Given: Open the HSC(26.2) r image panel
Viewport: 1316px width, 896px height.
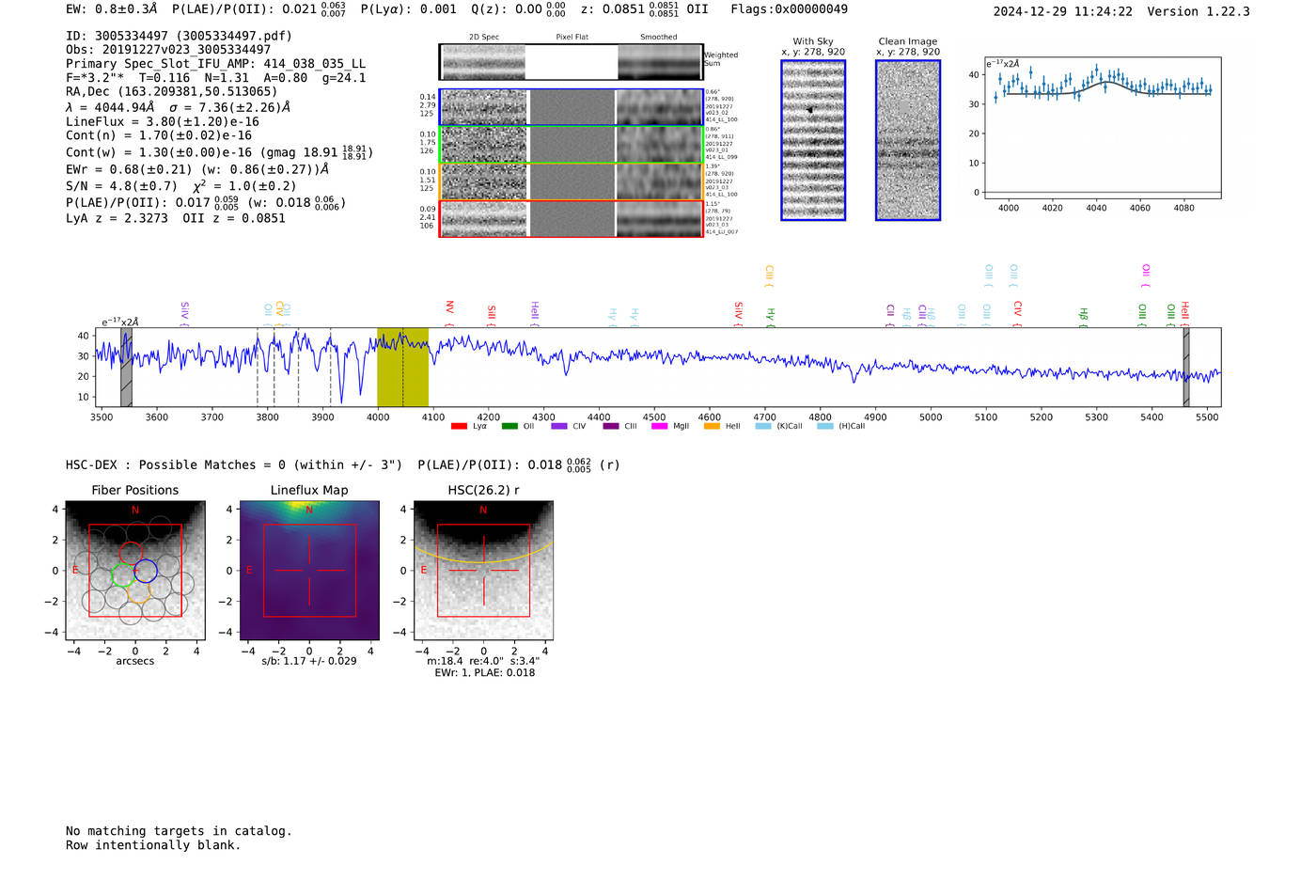Looking at the screenshot, I should (x=483, y=571).
